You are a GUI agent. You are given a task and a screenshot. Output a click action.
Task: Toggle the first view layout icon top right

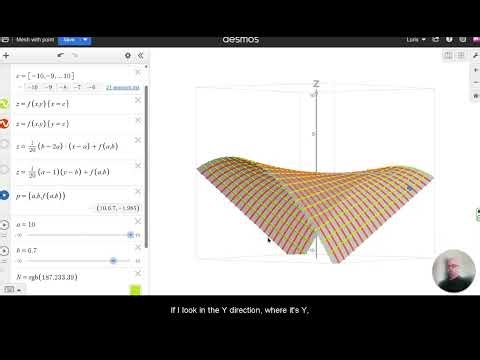[x=448, y=55]
